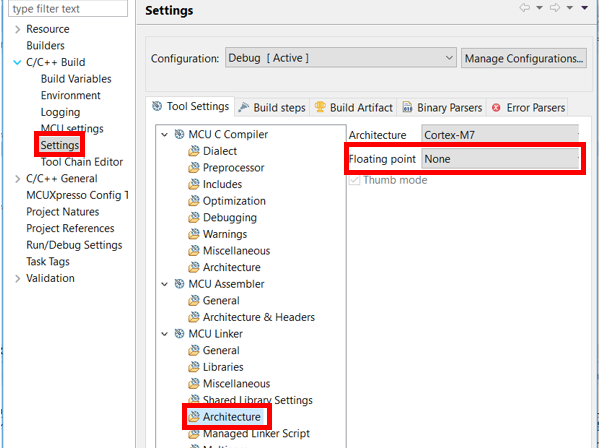601x448 pixels.
Task: Open the Architecture Cortex-M7 dropdown
Action: (x=500, y=135)
